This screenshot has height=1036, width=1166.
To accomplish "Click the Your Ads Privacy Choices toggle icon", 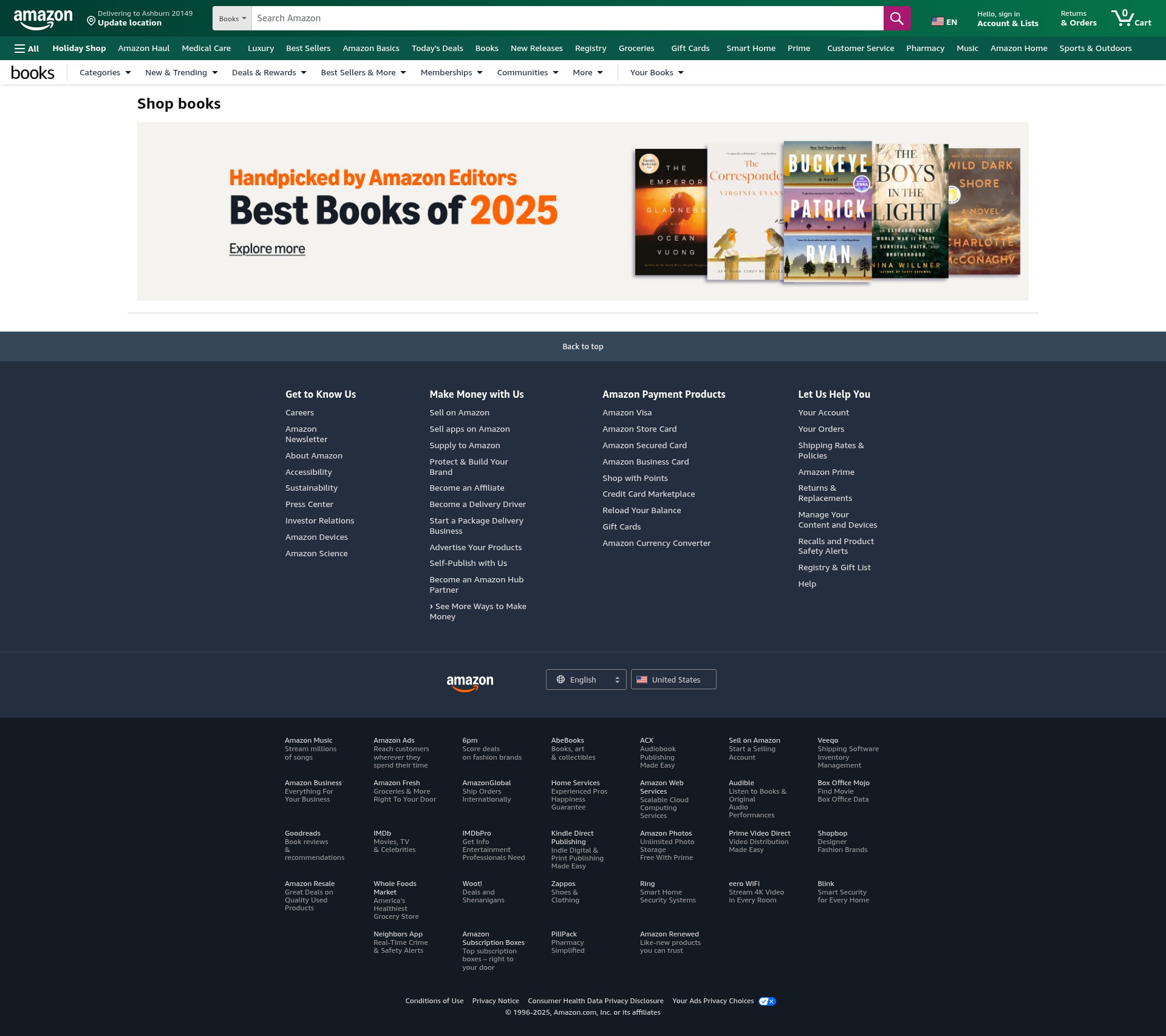I will pyautogui.click(x=767, y=1001).
